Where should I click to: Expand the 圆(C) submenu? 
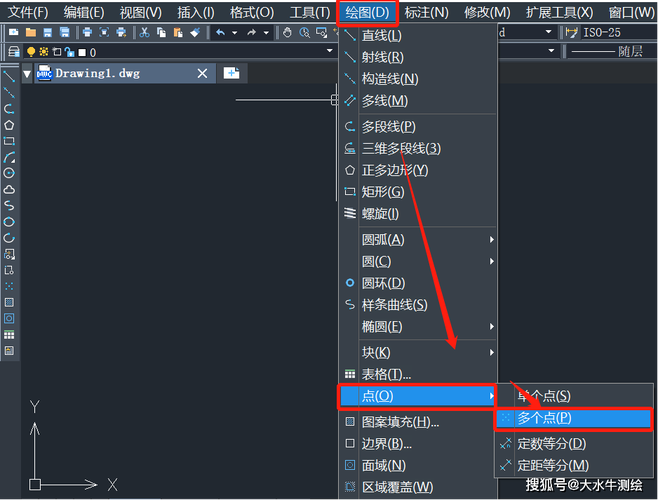491,262
